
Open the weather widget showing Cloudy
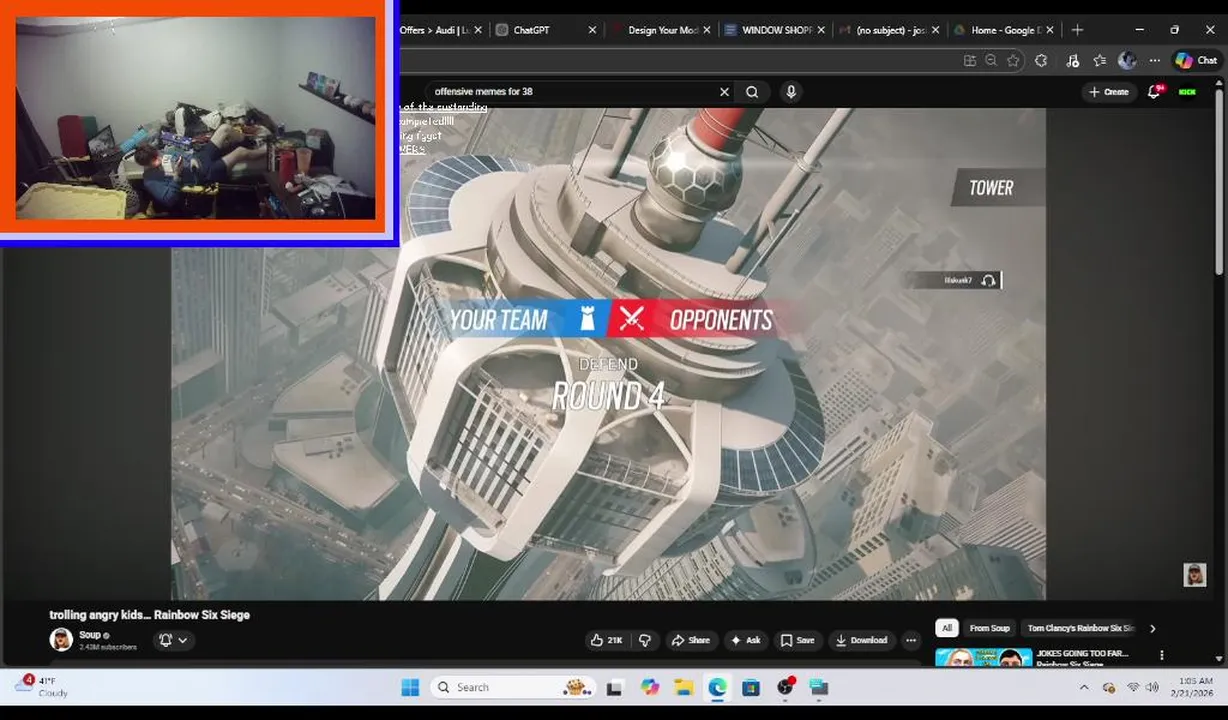click(41, 686)
